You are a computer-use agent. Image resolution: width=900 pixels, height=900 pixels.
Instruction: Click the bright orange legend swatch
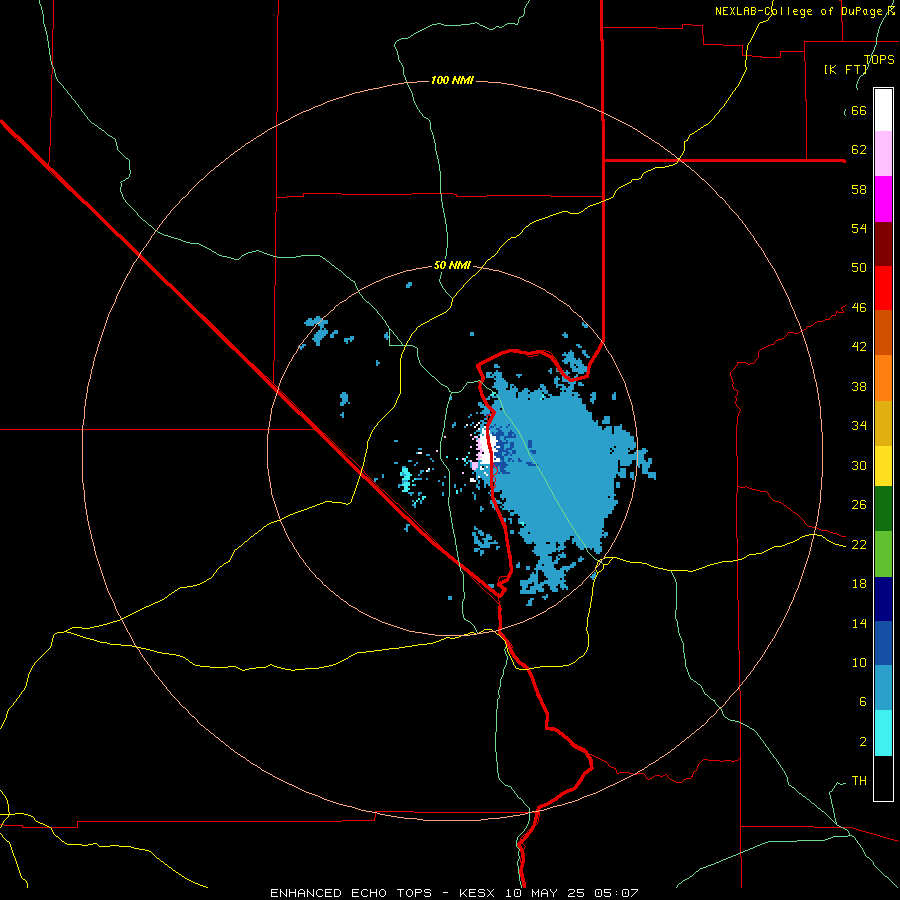coord(883,378)
